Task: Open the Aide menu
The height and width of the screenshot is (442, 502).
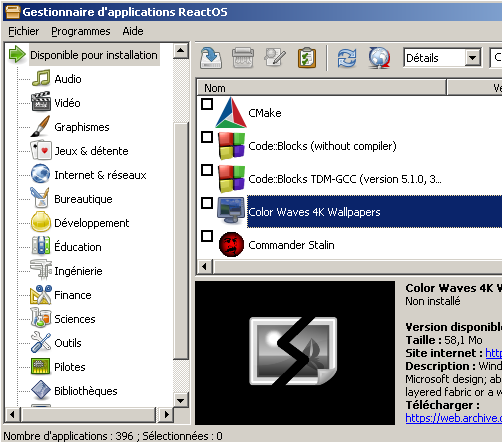Action: click(133, 31)
